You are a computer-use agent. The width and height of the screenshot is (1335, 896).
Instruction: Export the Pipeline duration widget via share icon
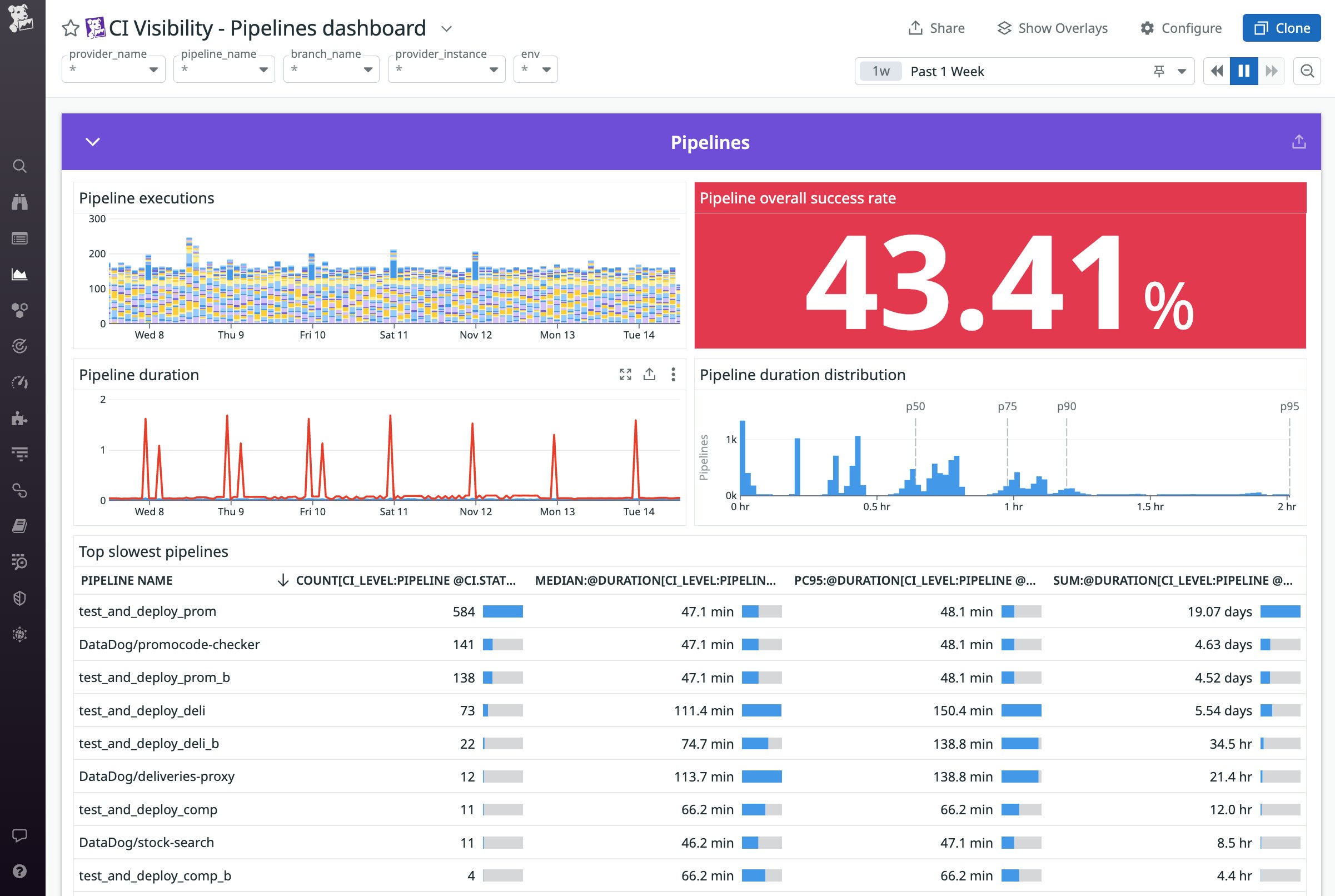(650, 375)
